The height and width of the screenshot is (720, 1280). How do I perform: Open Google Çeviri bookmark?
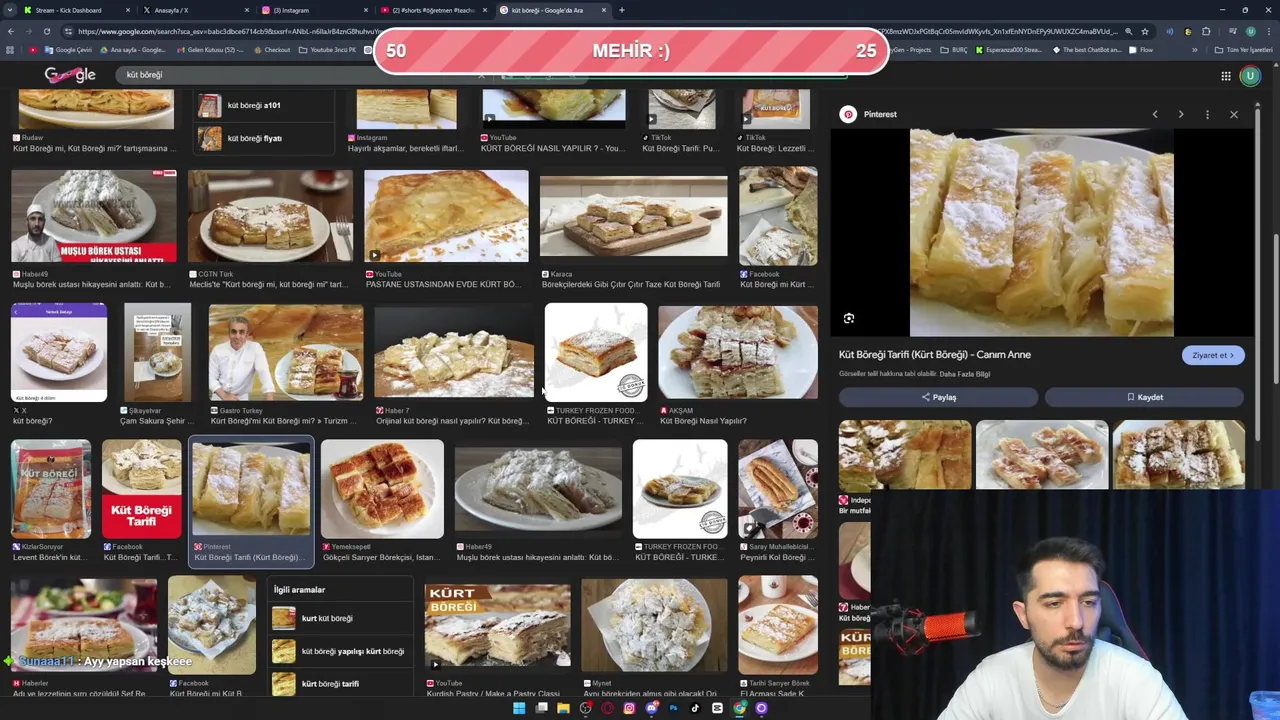tap(68, 50)
